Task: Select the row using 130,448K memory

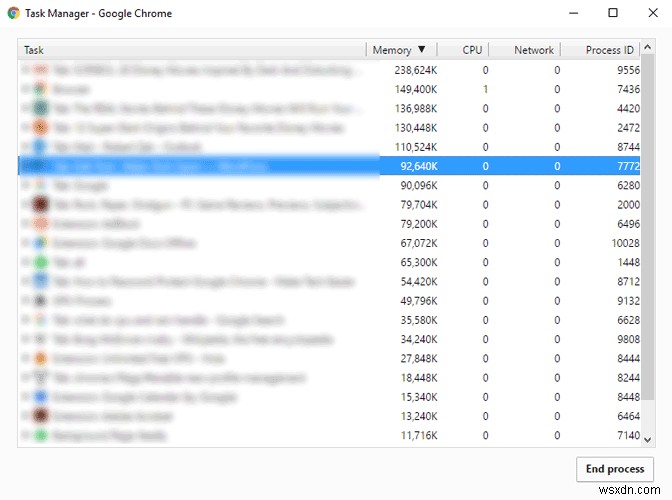Action: pyautogui.click(x=329, y=128)
